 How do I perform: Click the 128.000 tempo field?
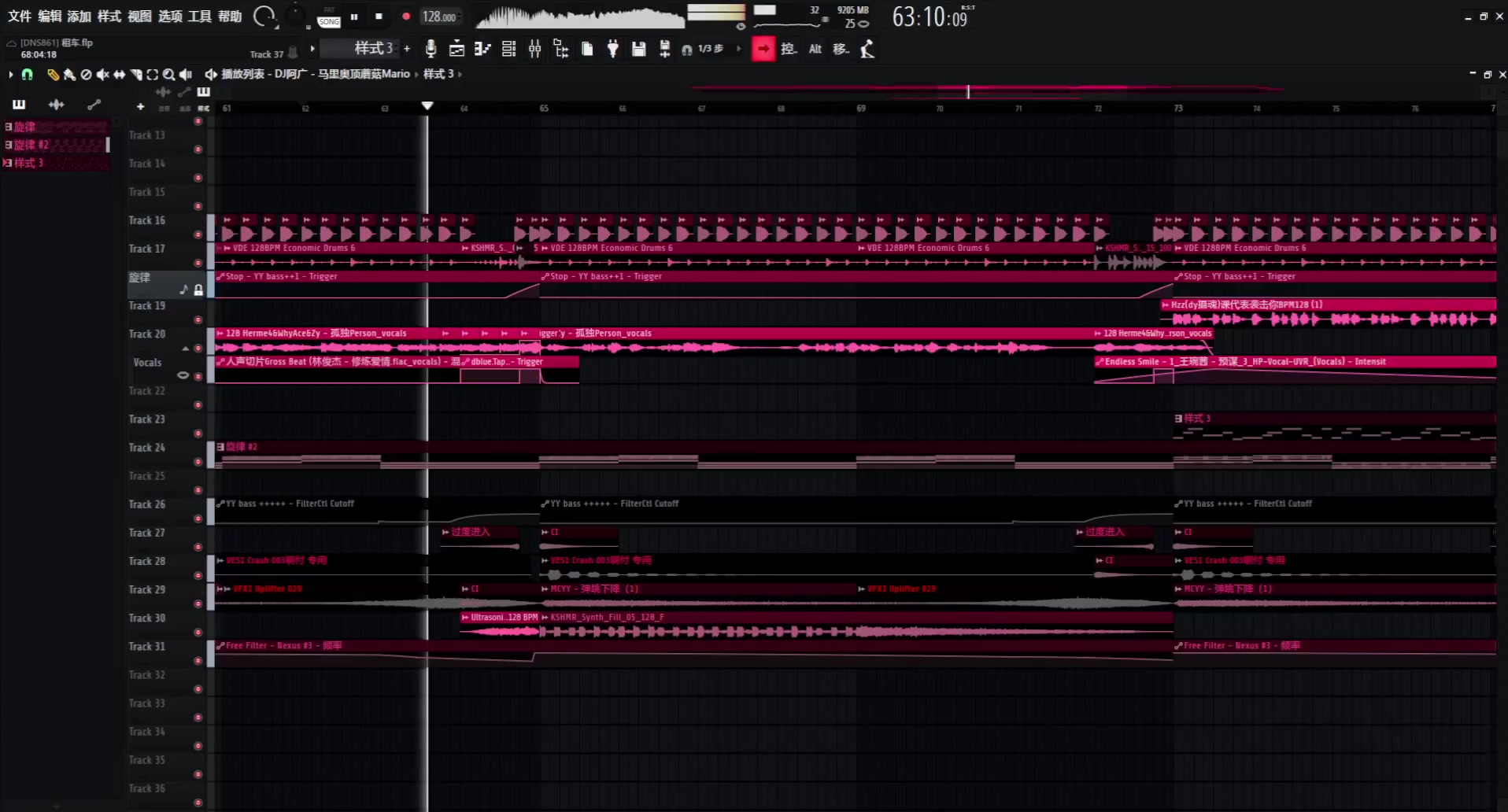click(439, 17)
